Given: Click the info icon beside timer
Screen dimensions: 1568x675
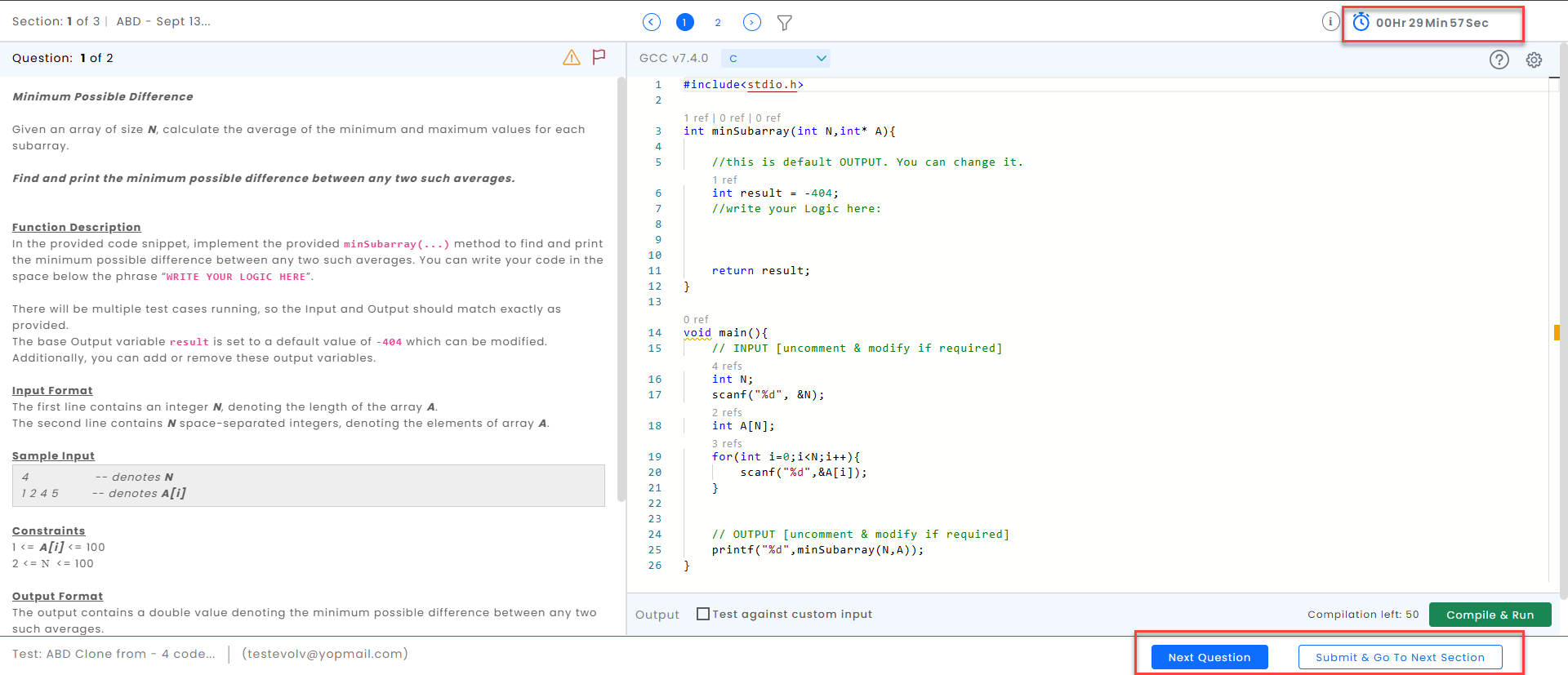Looking at the screenshot, I should (x=1330, y=22).
